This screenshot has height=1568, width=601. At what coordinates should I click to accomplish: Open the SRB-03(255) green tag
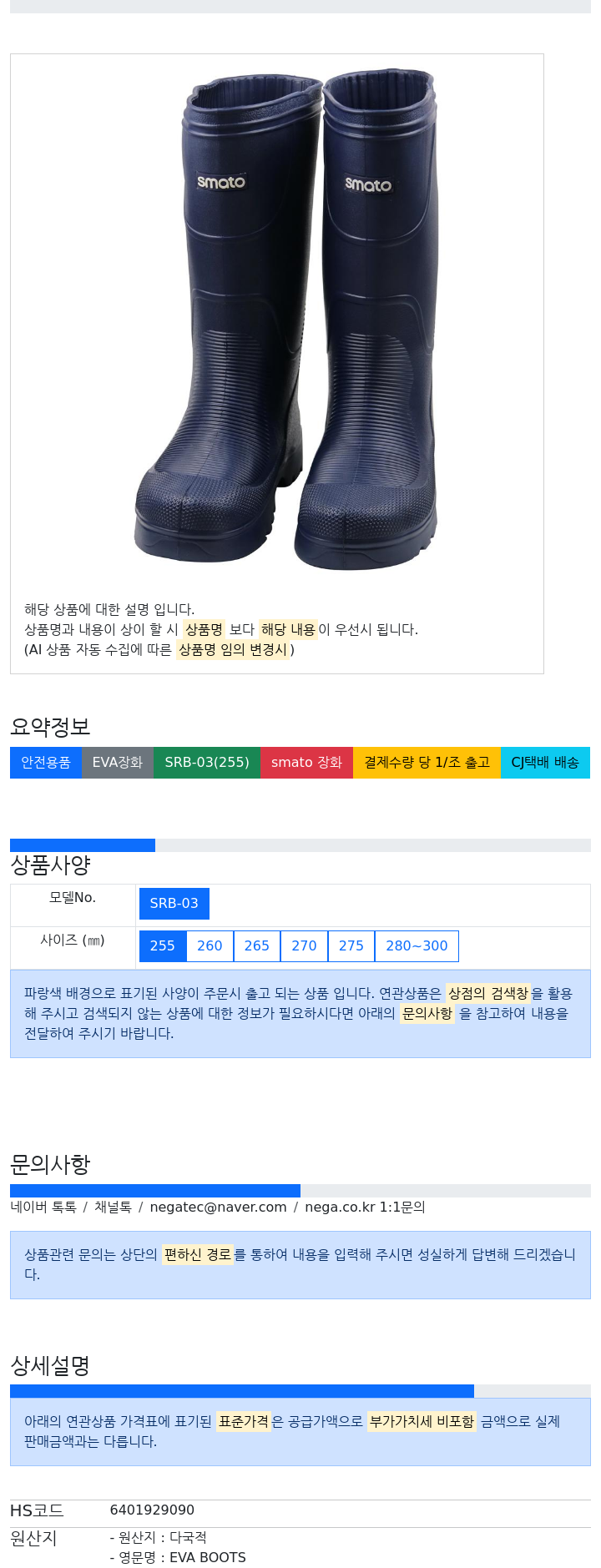click(x=207, y=763)
